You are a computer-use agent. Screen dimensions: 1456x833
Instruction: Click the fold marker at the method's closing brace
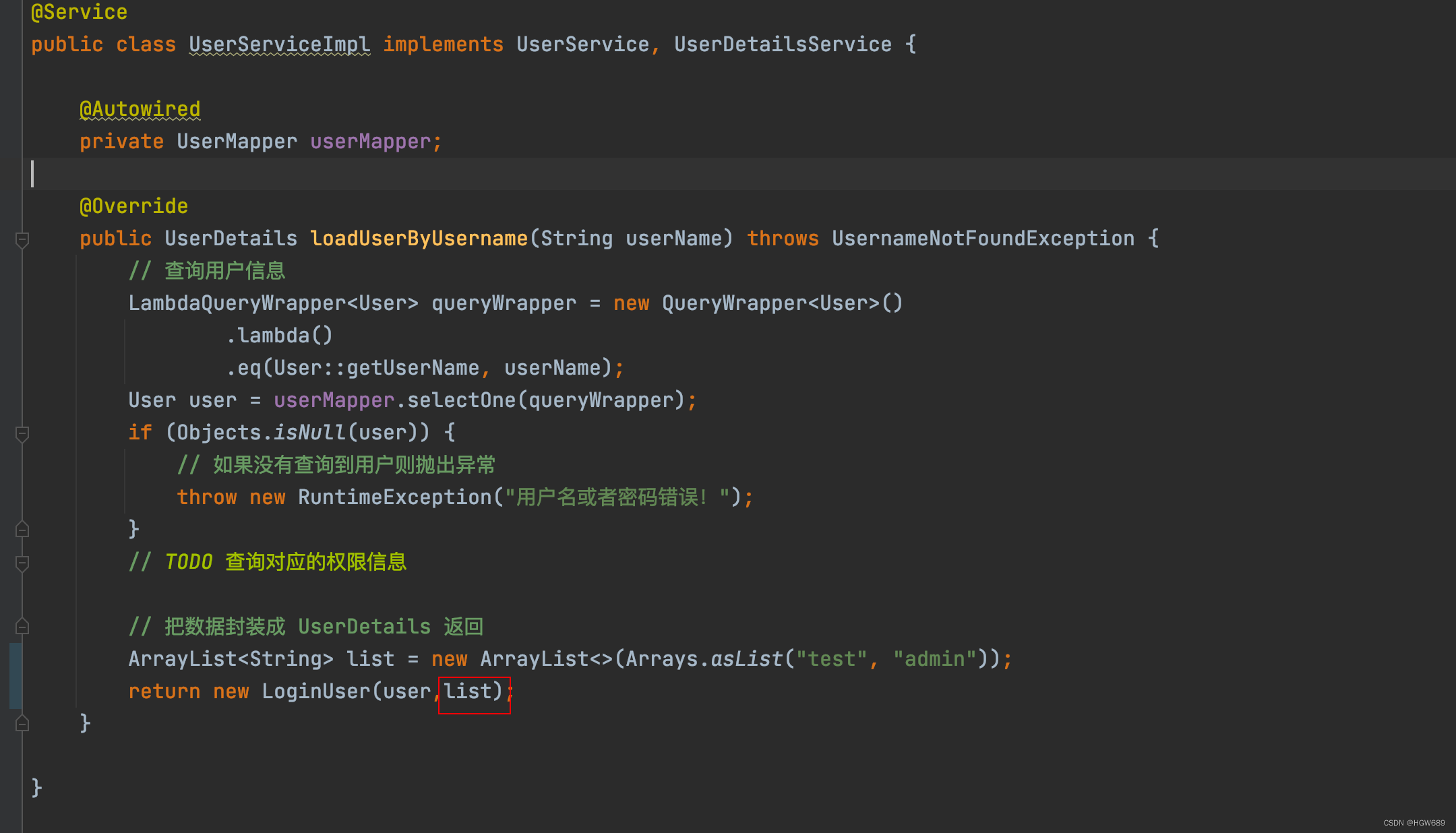(22, 724)
